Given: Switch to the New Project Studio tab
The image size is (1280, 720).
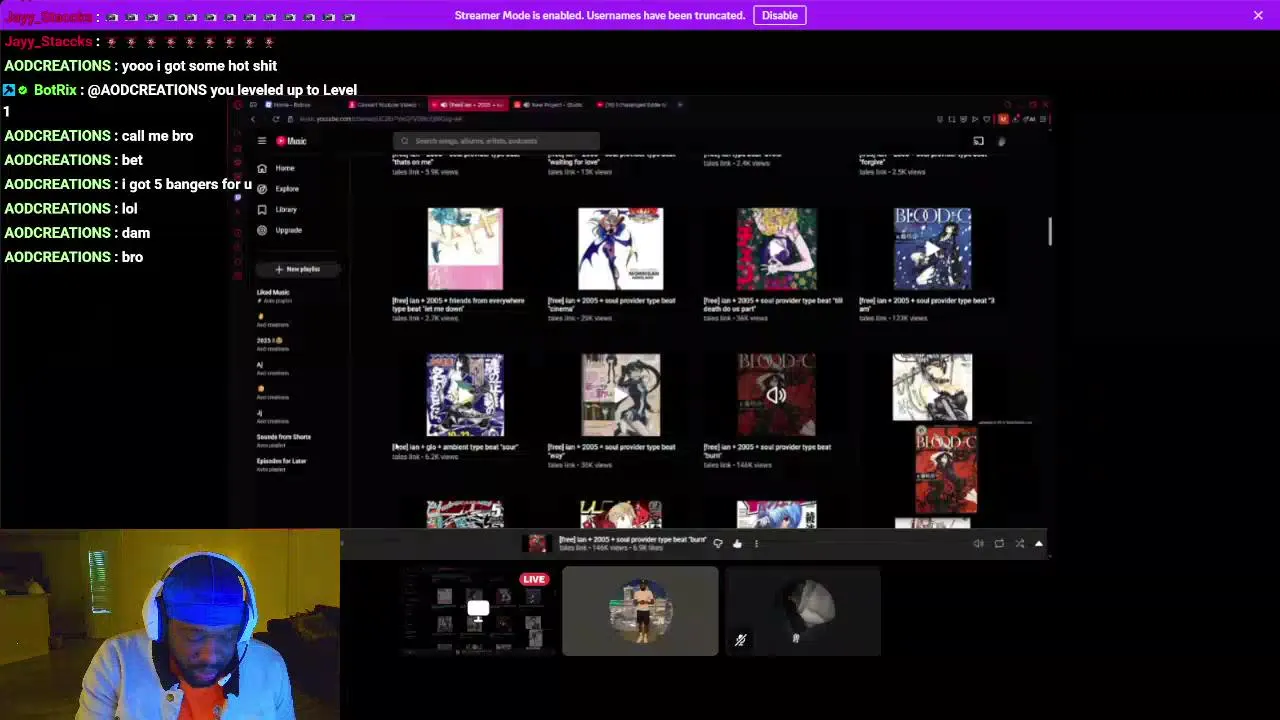Looking at the screenshot, I should [x=550, y=104].
